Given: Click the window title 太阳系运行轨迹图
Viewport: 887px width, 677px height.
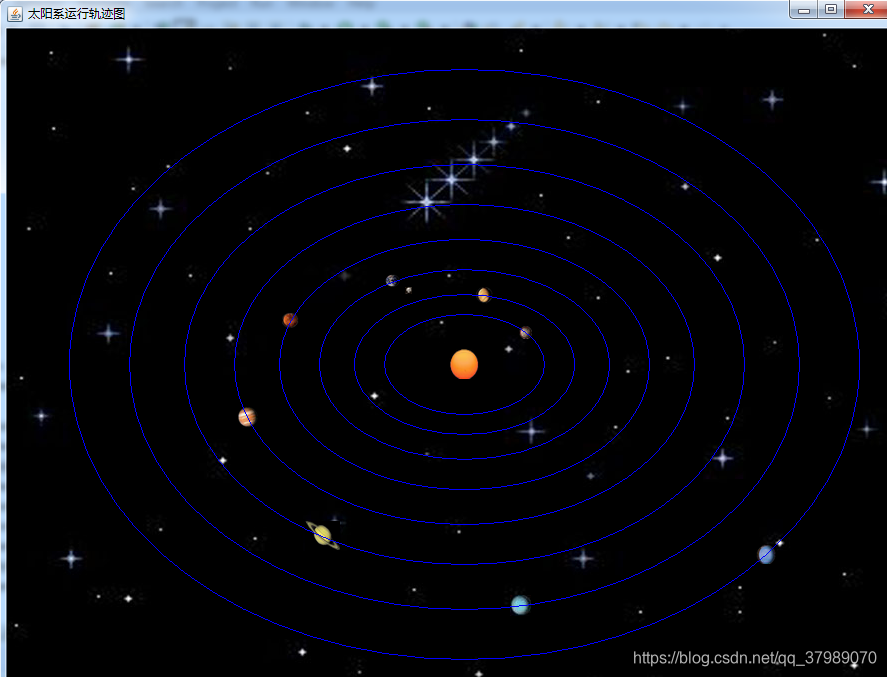Looking at the screenshot, I should click(x=76, y=14).
